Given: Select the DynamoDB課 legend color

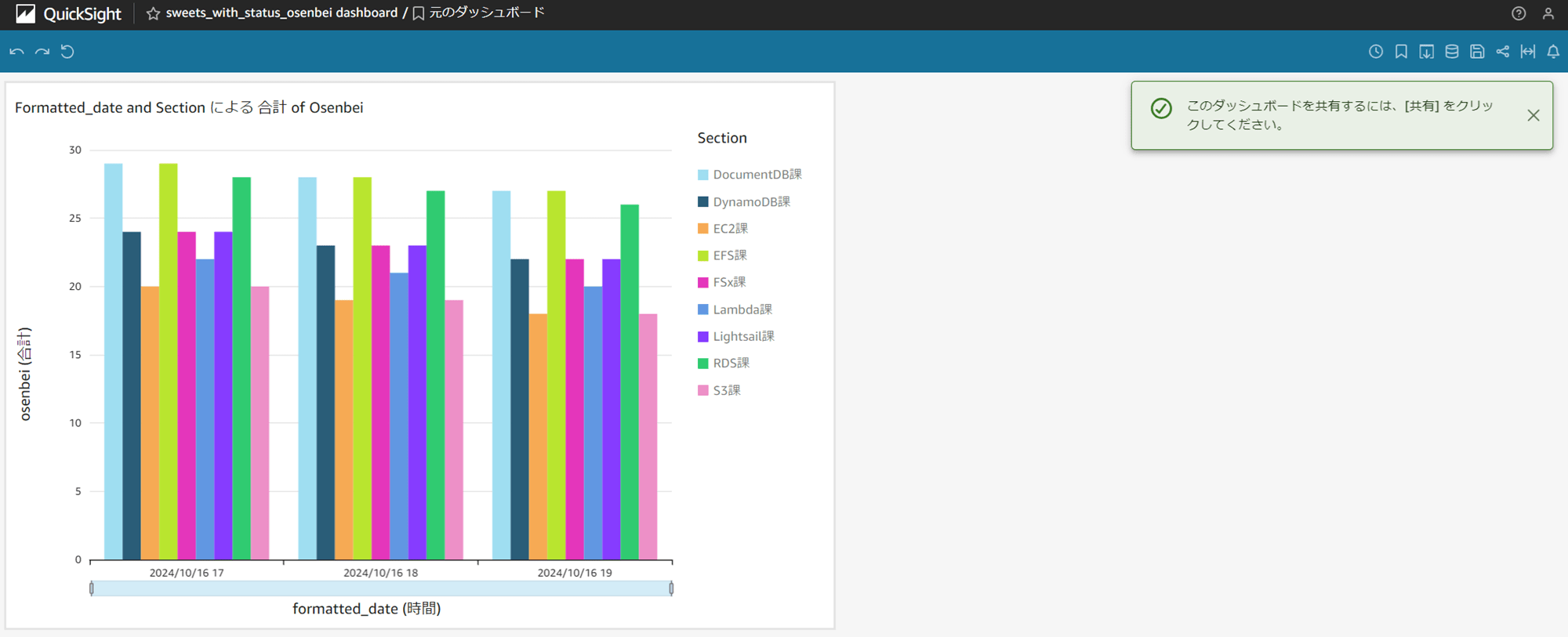Looking at the screenshot, I should 703,201.
